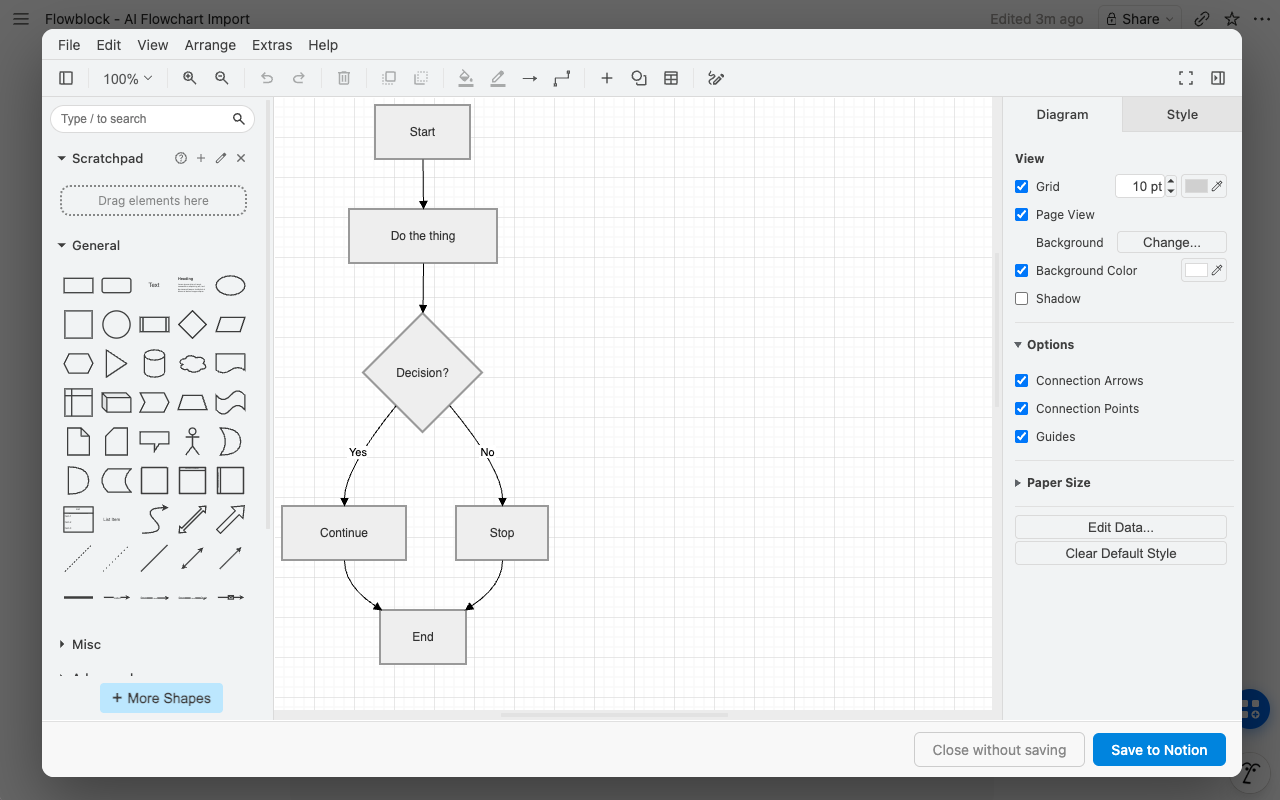1280x800 pixels.
Task: Select the diamond shape in General
Action: (192, 324)
